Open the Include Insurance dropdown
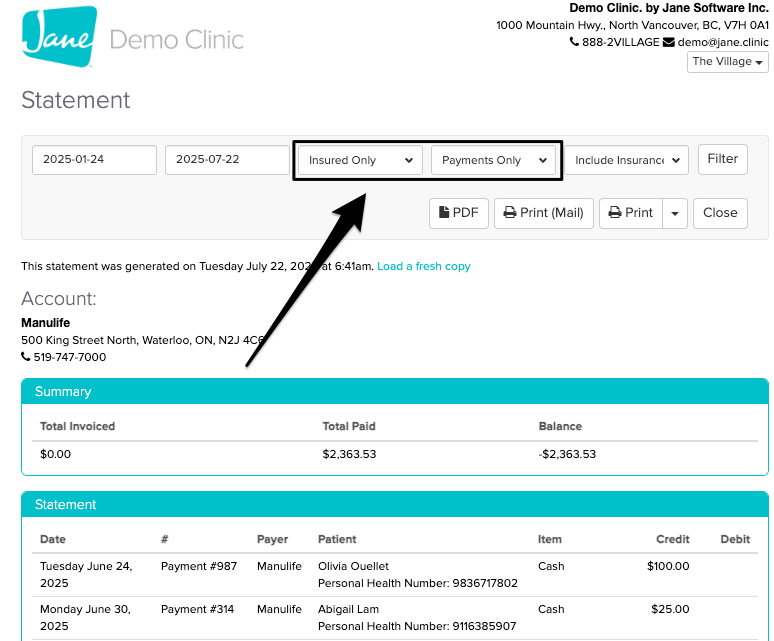774x641 pixels. [x=626, y=160]
